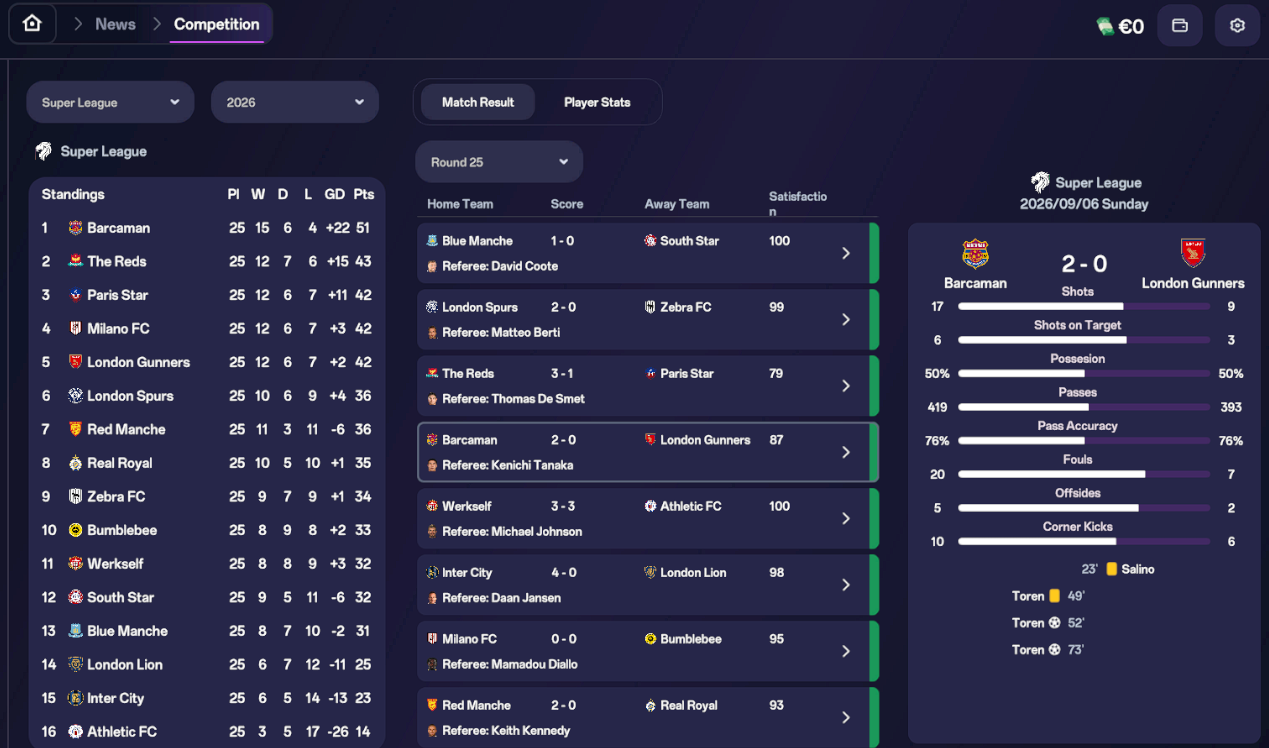Viewport: 1269px width, 748px height.
Task: Click the Possession stat bar
Action: [1078, 374]
